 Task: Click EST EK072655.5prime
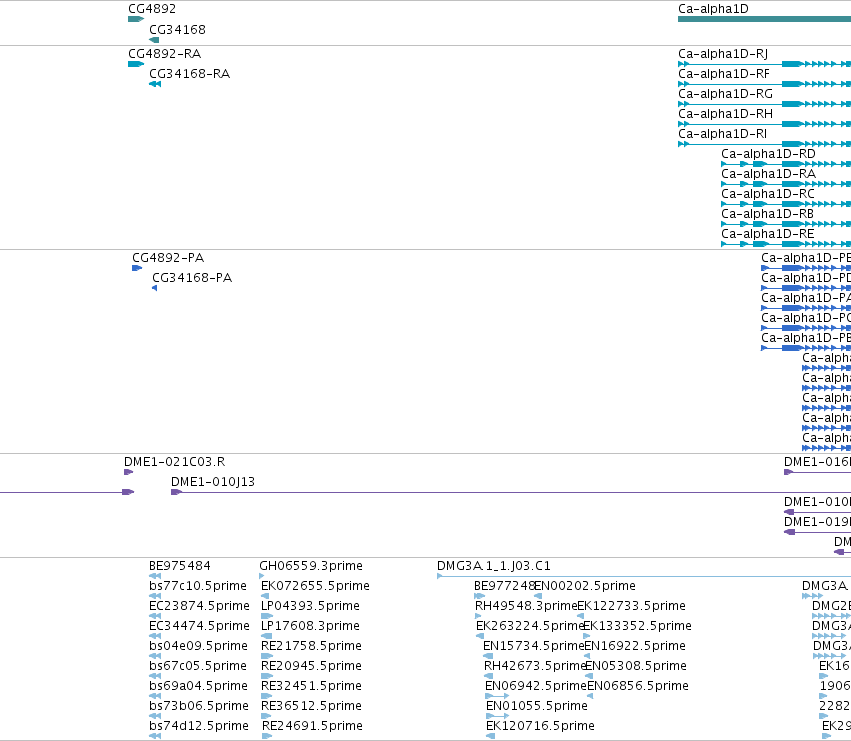[315, 586]
